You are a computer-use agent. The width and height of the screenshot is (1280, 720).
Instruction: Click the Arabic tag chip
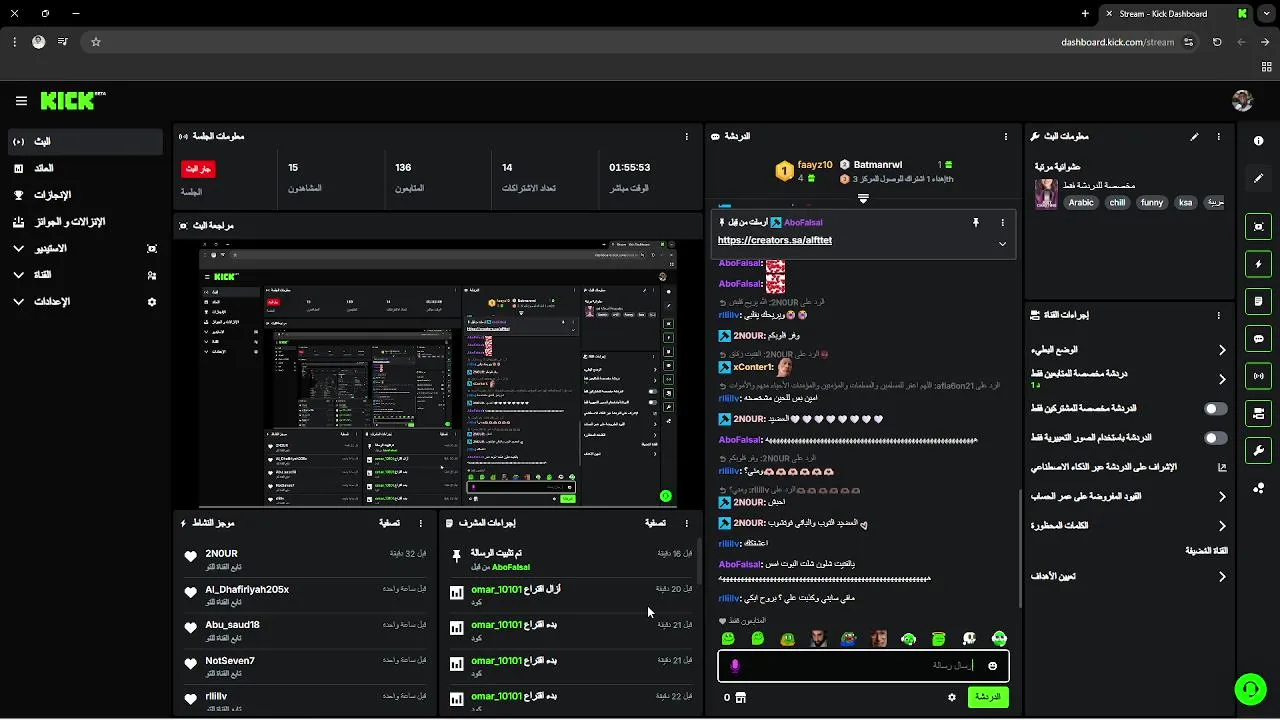click(x=1081, y=202)
